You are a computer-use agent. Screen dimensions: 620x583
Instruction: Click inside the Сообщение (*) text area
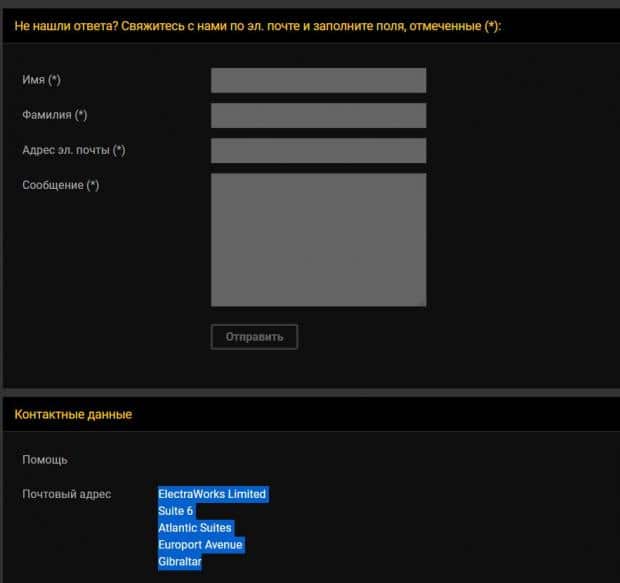pyautogui.click(x=318, y=240)
